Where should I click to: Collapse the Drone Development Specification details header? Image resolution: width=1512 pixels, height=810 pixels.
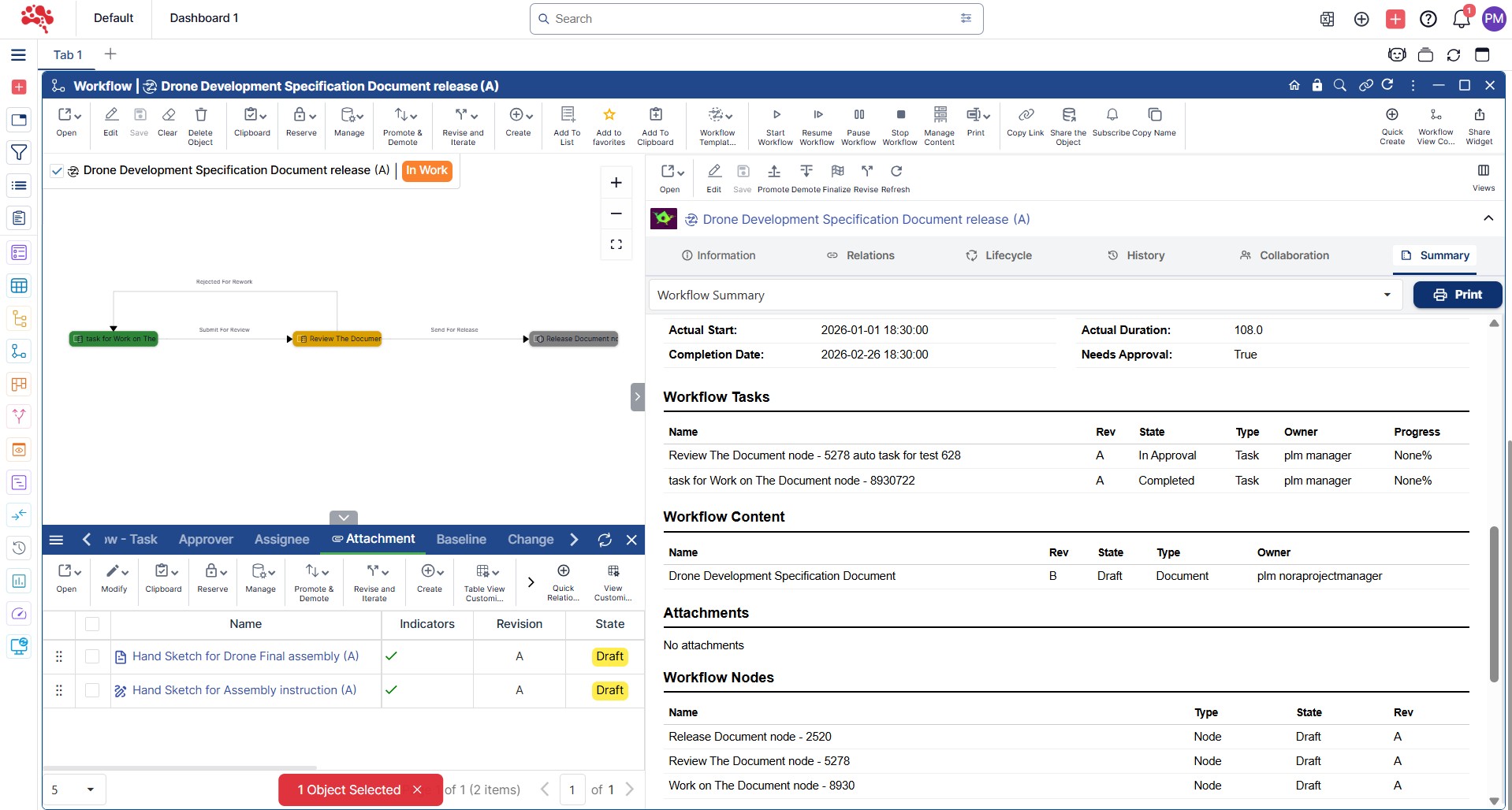pyautogui.click(x=1488, y=219)
